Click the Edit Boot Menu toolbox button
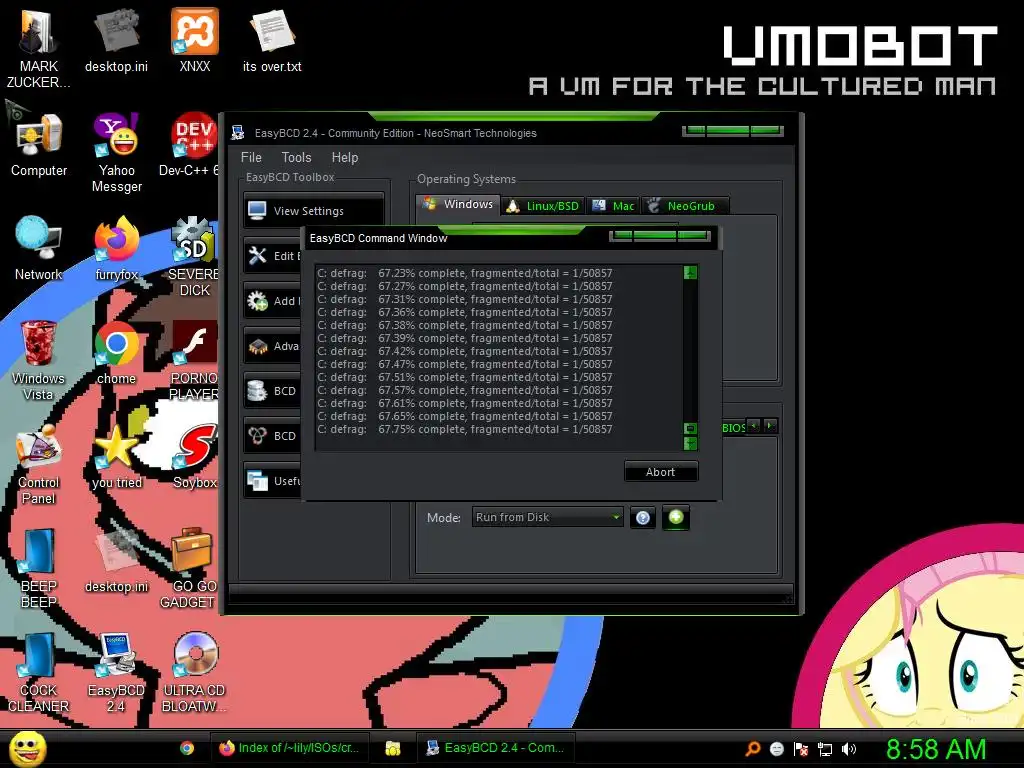 coord(273,256)
